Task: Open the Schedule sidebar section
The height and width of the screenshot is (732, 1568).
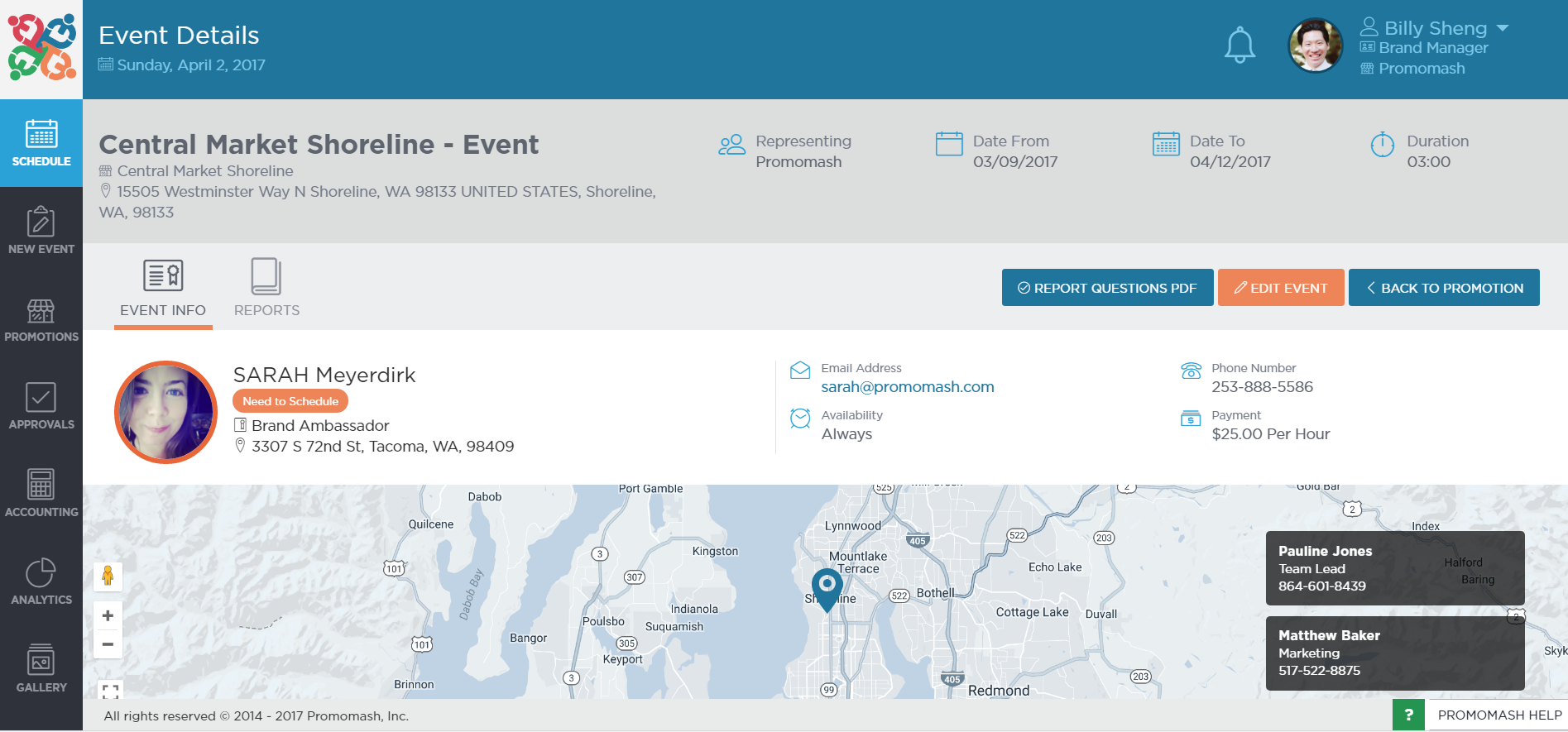Action: [x=41, y=143]
